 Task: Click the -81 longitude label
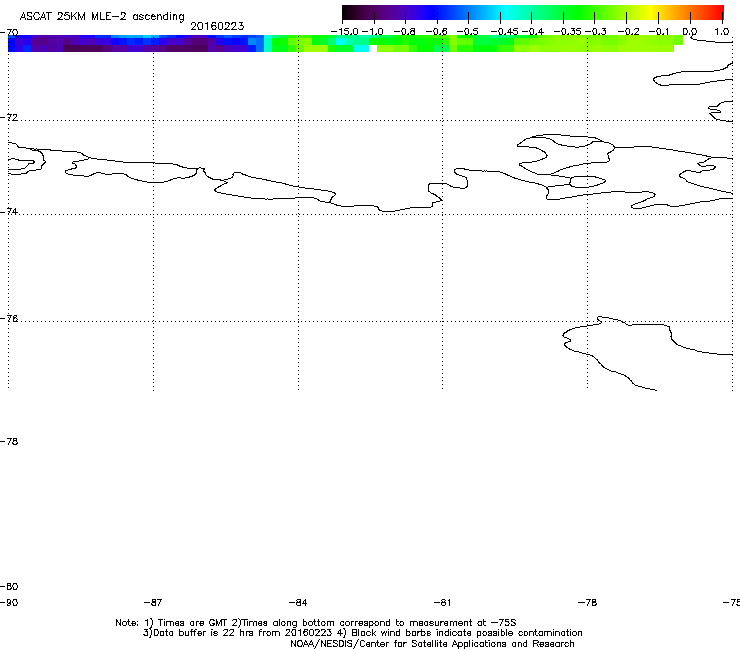pyautogui.click(x=442, y=602)
